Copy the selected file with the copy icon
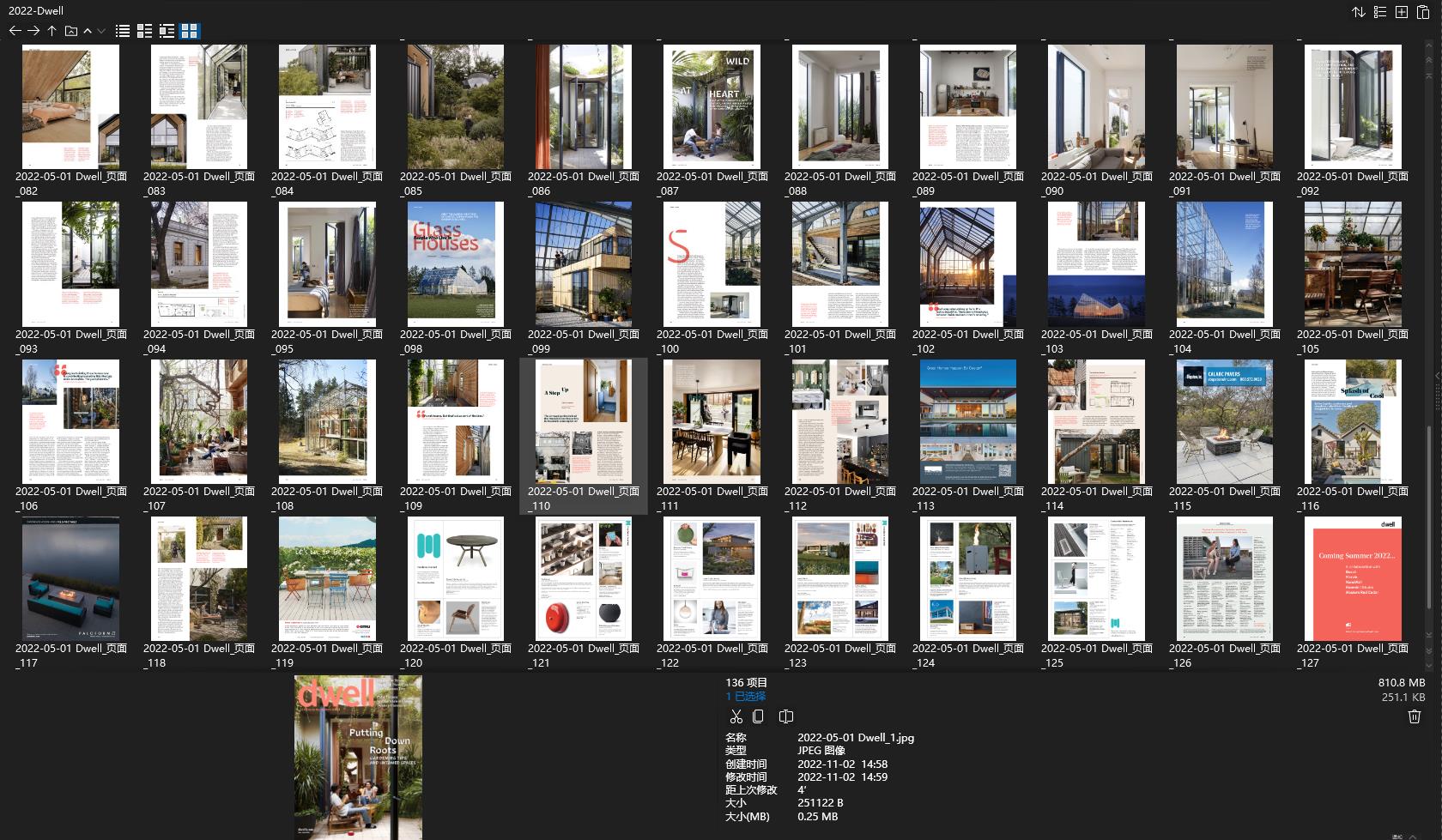 coord(759,716)
